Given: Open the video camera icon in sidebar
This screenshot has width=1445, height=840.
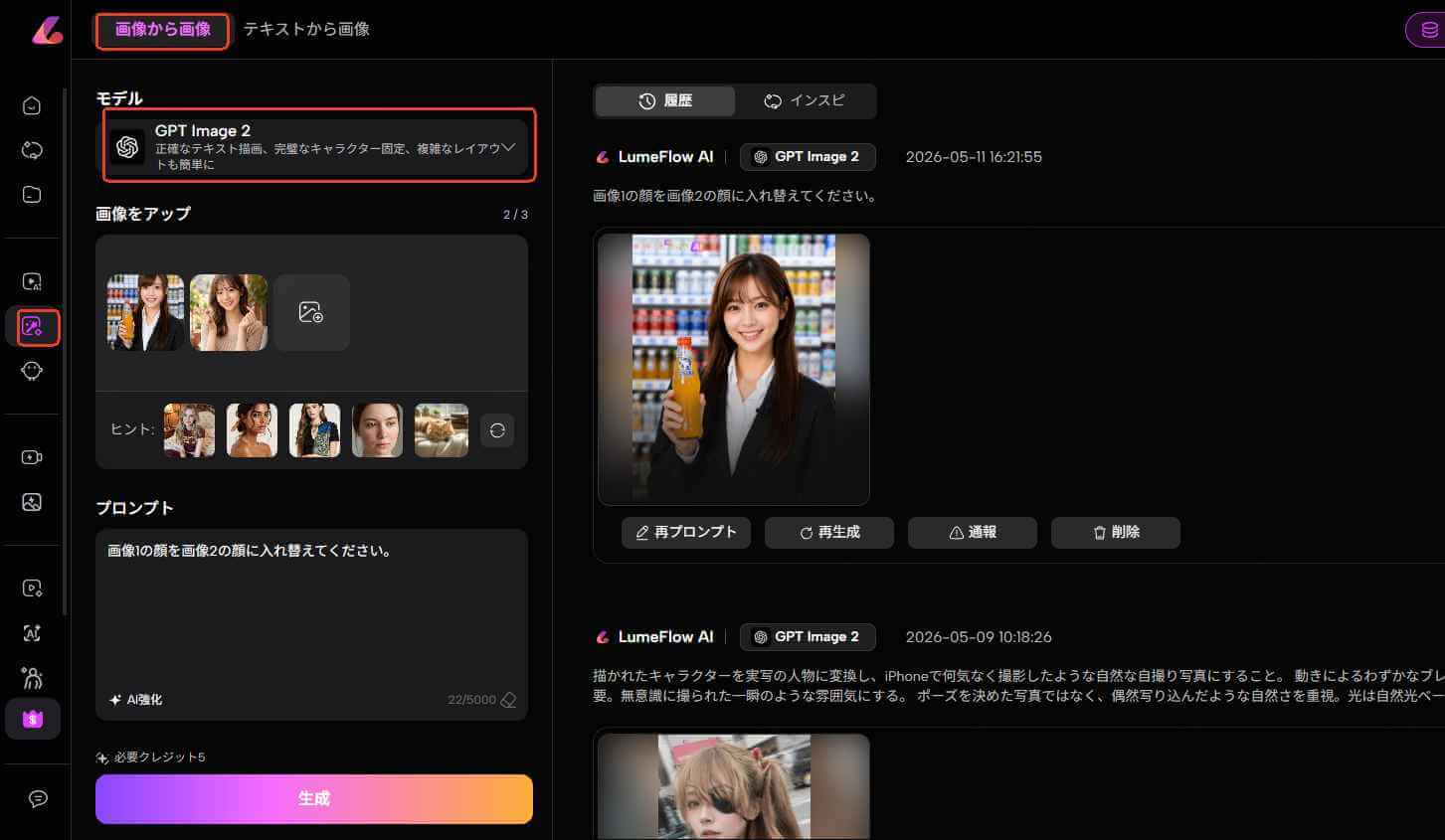Looking at the screenshot, I should [32, 457].
